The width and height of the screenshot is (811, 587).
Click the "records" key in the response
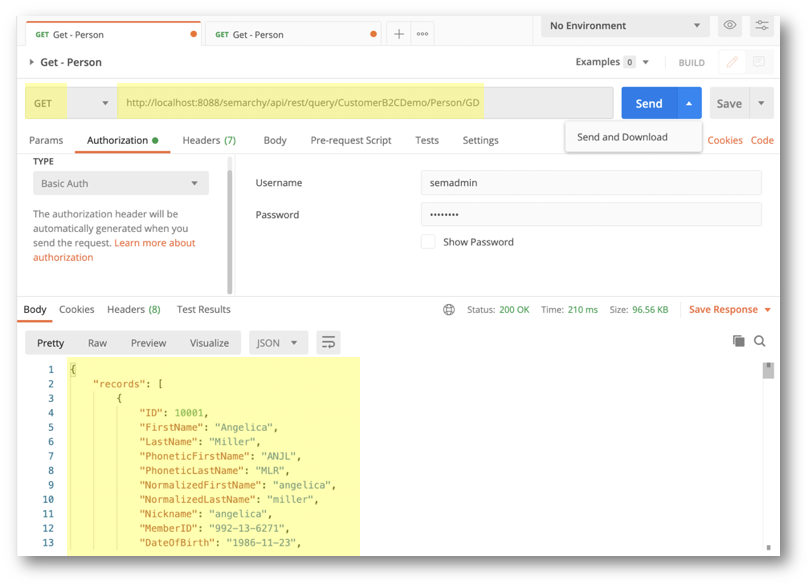point(119,384)
